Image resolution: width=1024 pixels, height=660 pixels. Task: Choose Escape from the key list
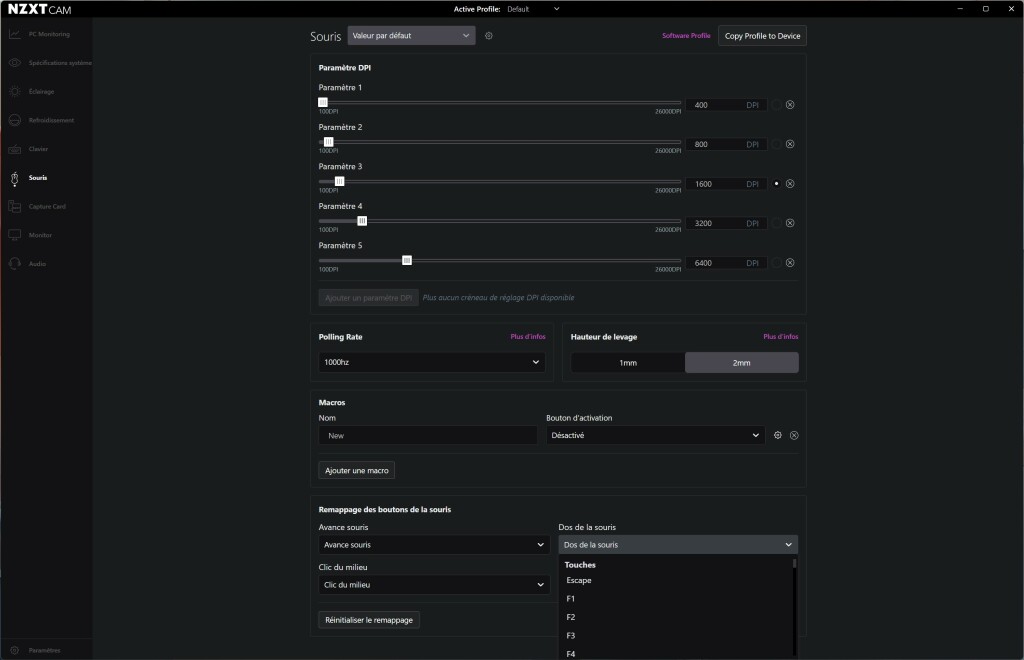coord(578,580)
